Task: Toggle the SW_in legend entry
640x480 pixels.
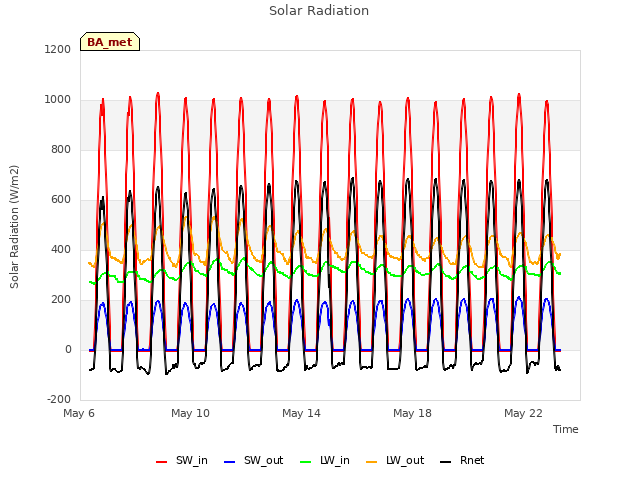Action: point(182,461)
